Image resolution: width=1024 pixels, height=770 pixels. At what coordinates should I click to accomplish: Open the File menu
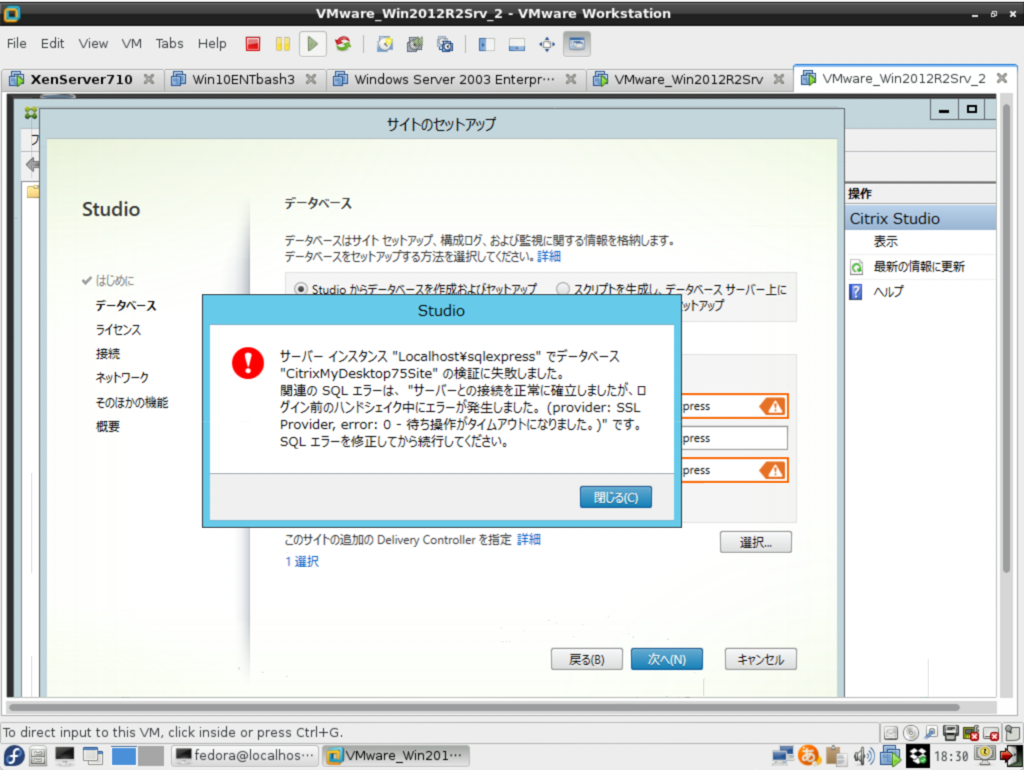pyautogui.click(x=16, y=44)
